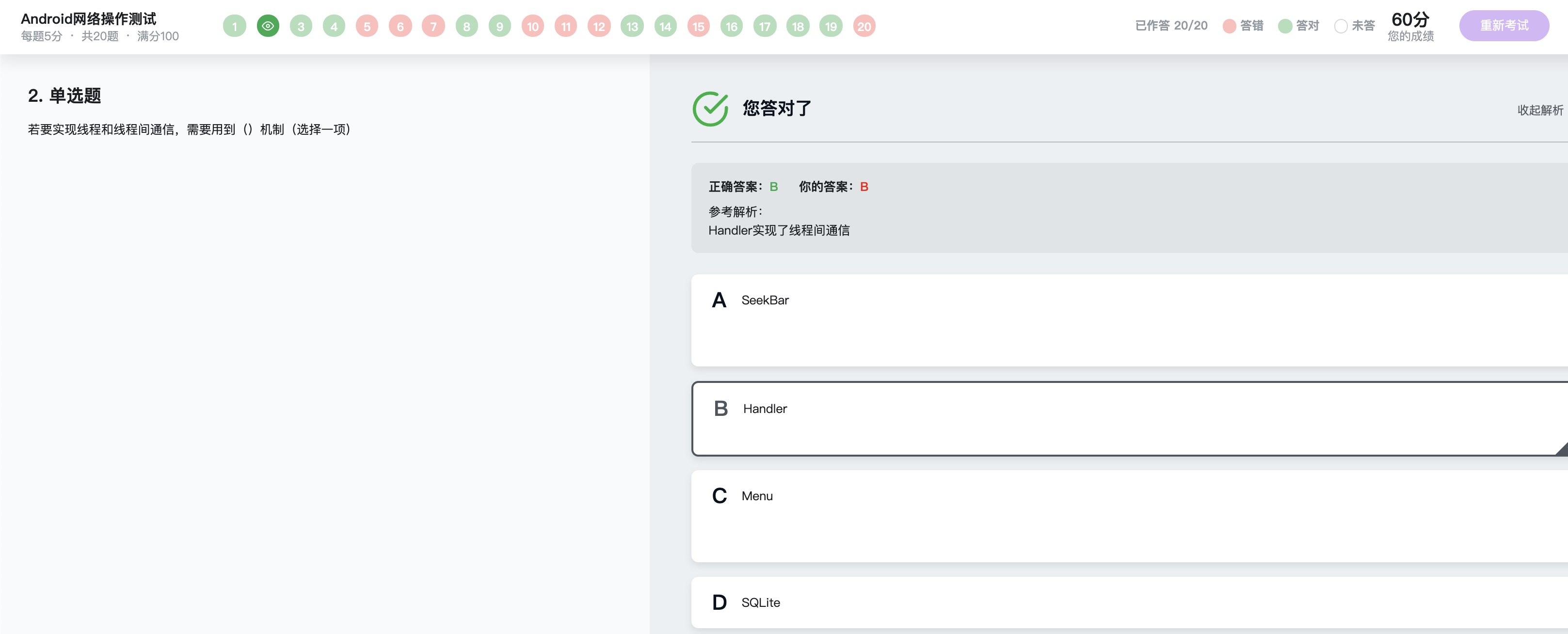Click the 参考解析 label
The height and width of the screenshot is (634, 1568).
[736, 212]
